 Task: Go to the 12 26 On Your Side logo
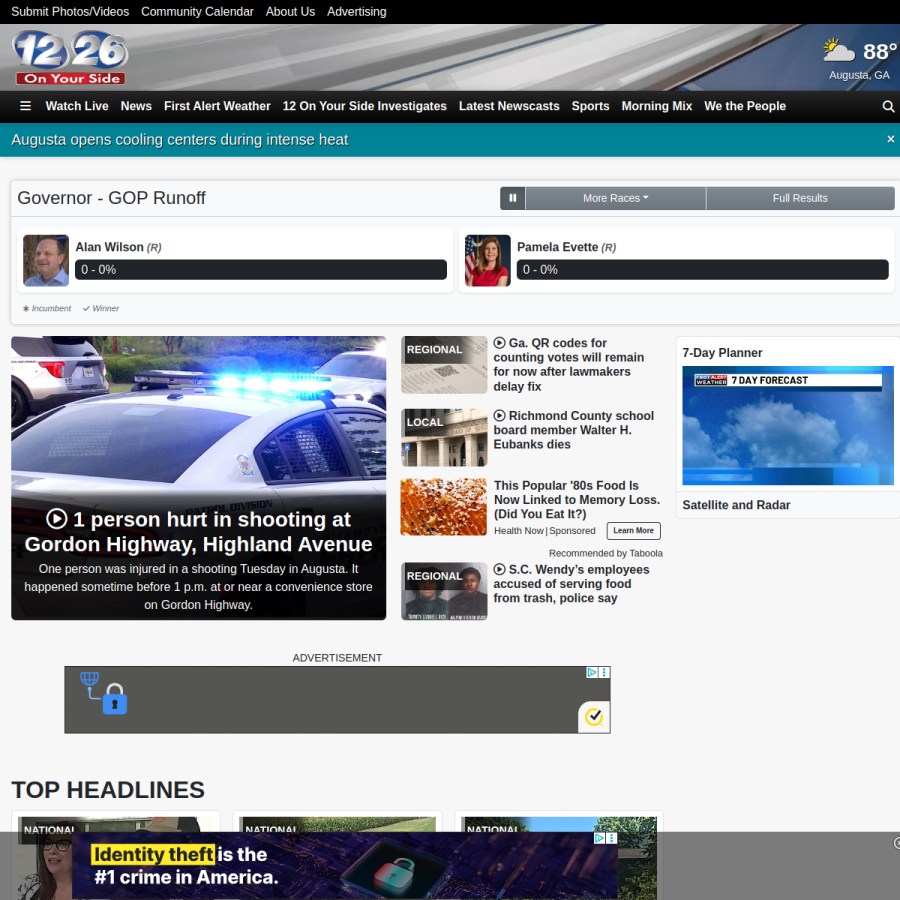tap(70, 57)
